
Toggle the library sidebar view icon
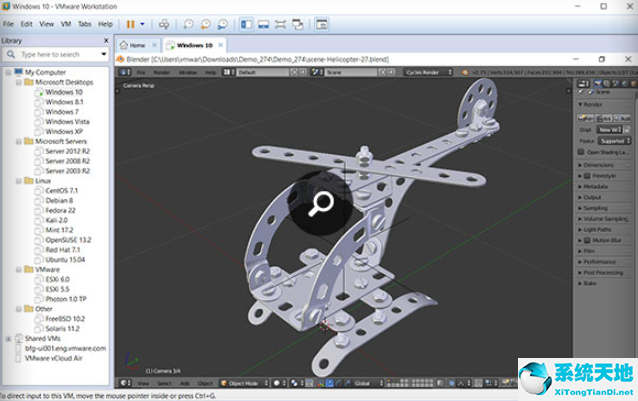[x=246, y=24]
